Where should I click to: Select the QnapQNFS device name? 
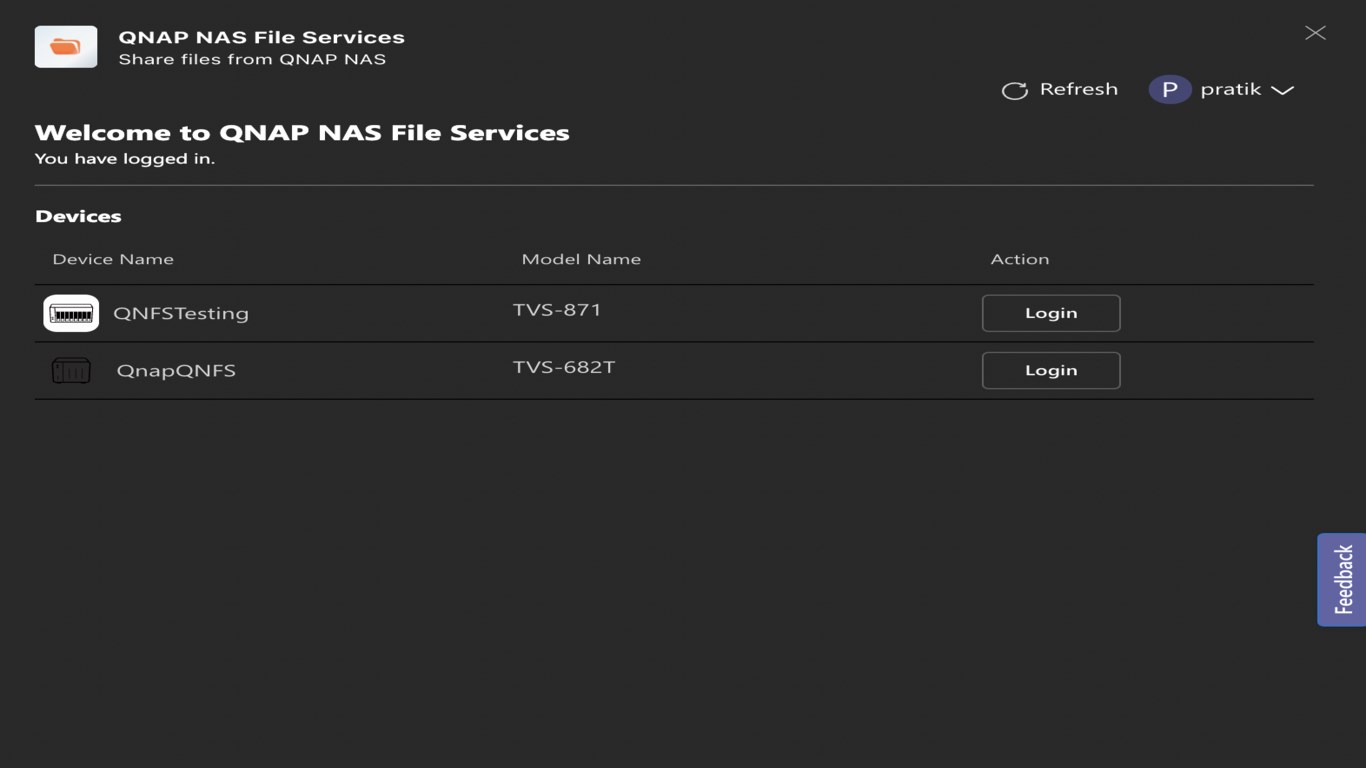[x=176, y=370]
